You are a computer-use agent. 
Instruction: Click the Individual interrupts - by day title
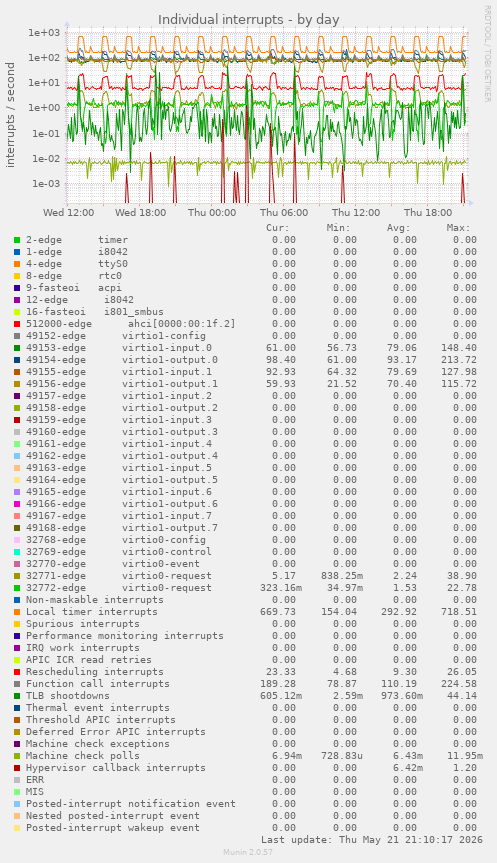coord(248,20)
